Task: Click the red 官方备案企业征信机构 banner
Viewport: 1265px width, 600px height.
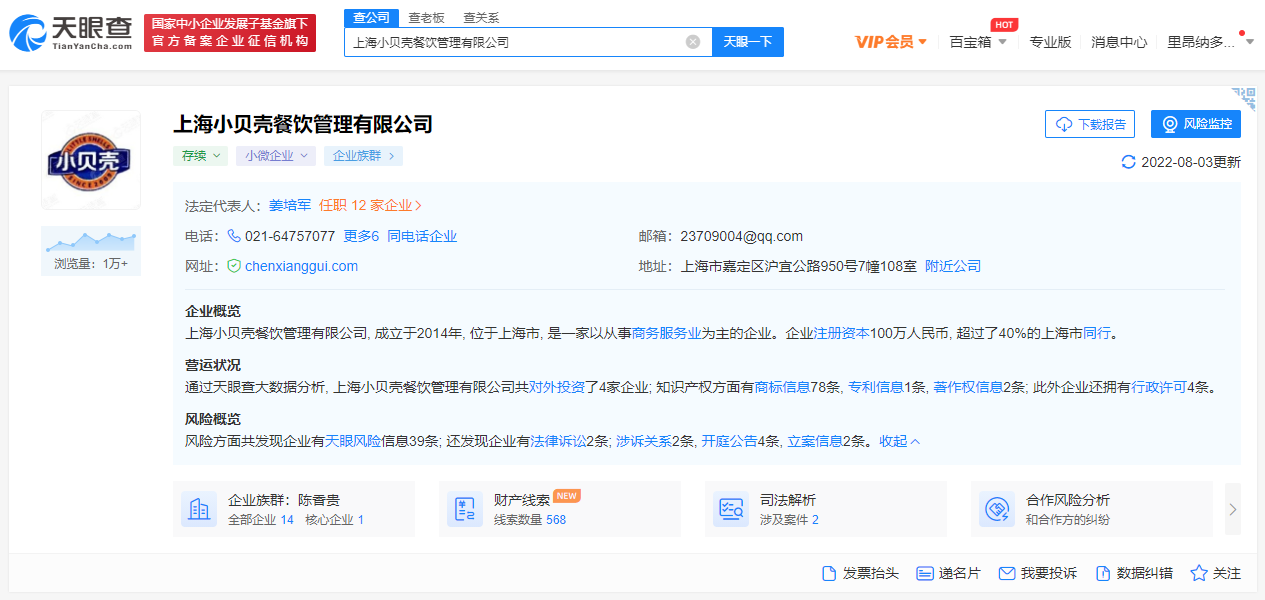Action: (x=230, y=33)
